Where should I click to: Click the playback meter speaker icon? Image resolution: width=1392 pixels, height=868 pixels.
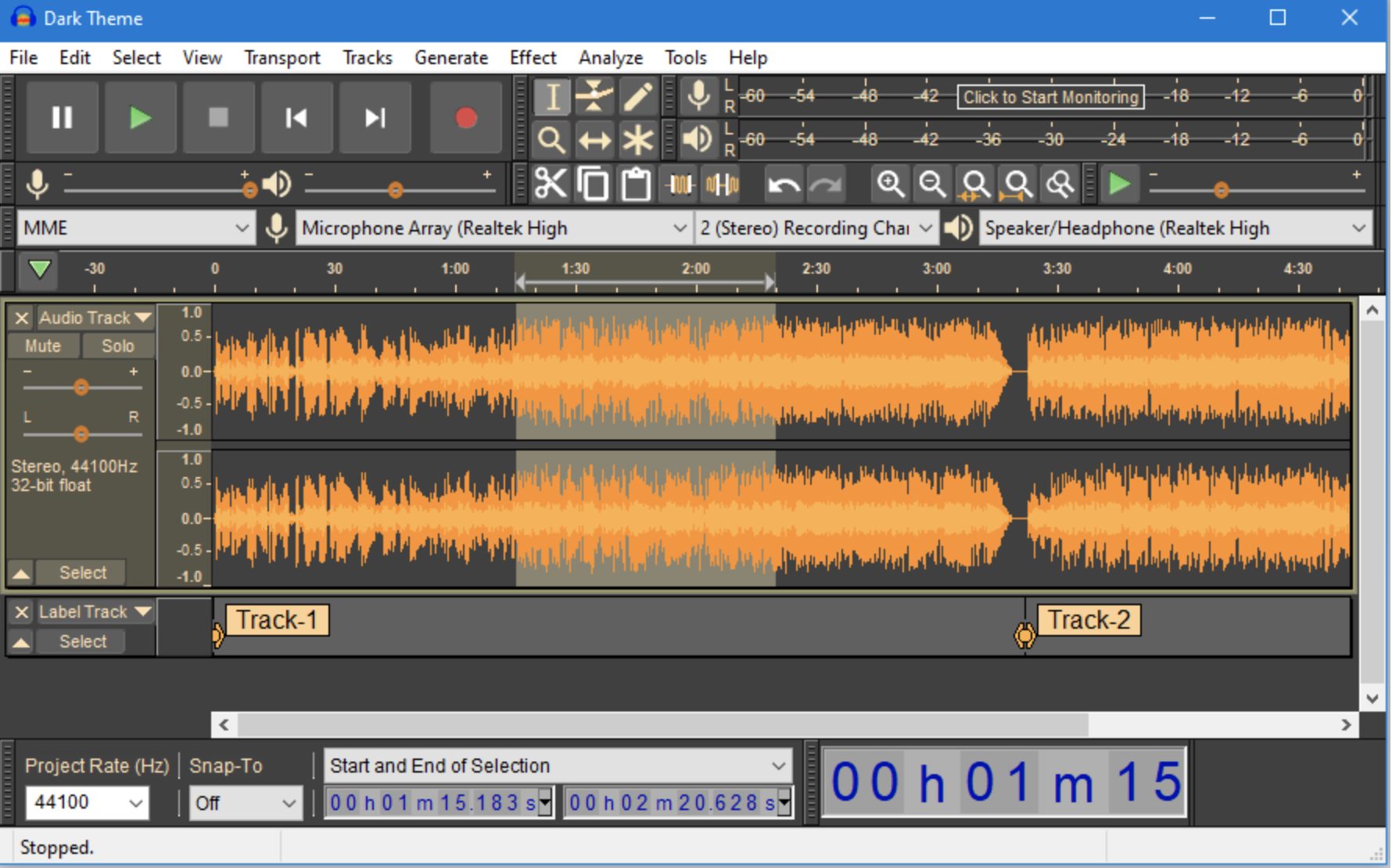(698, 139)
